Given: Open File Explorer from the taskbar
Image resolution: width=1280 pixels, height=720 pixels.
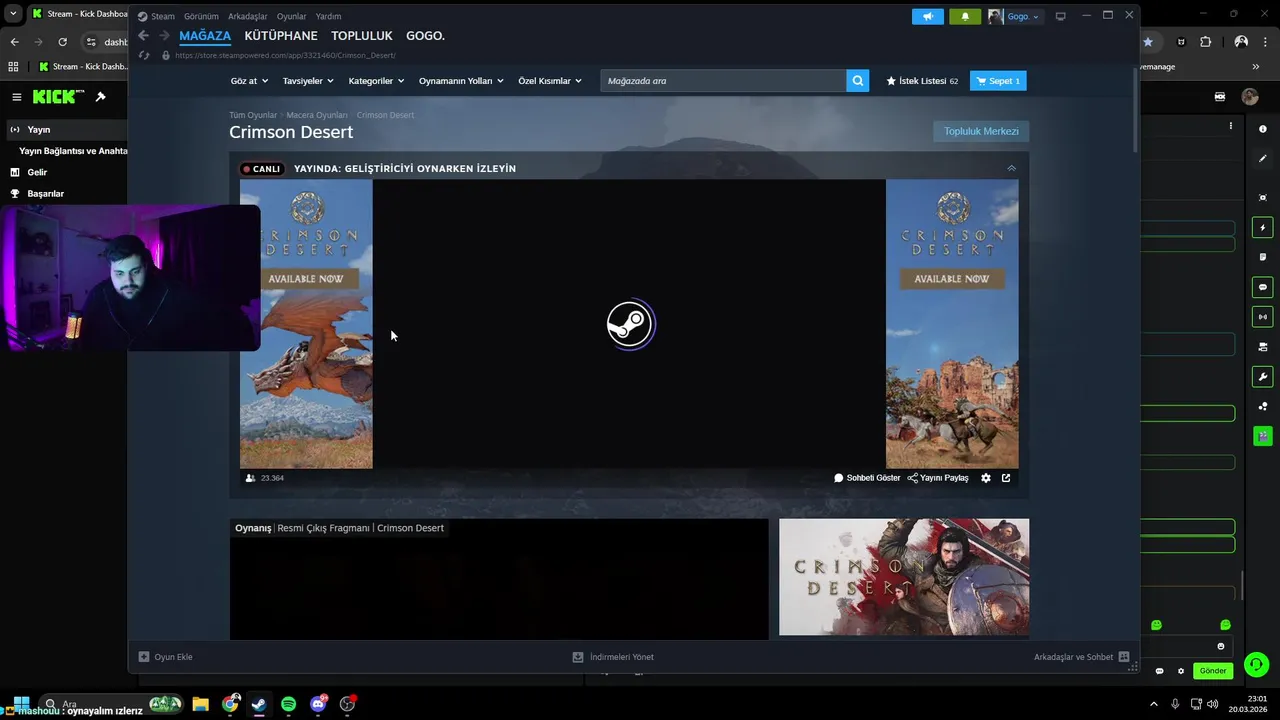Looking at the screenshot, I should click(200, 704).
